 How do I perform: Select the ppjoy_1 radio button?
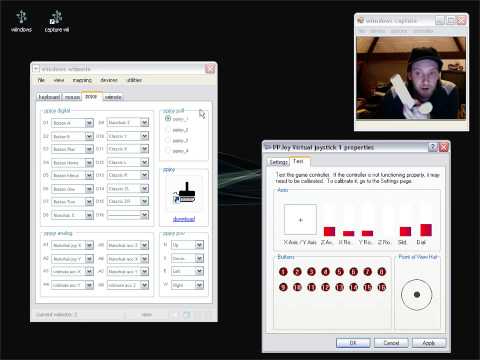[168, 119]
